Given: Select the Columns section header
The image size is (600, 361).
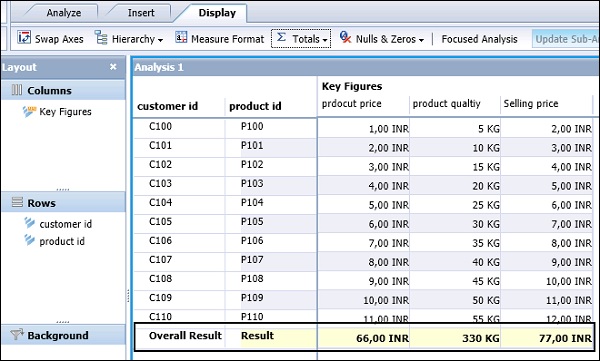Looking at the screenshot, I should pos(63,90).
